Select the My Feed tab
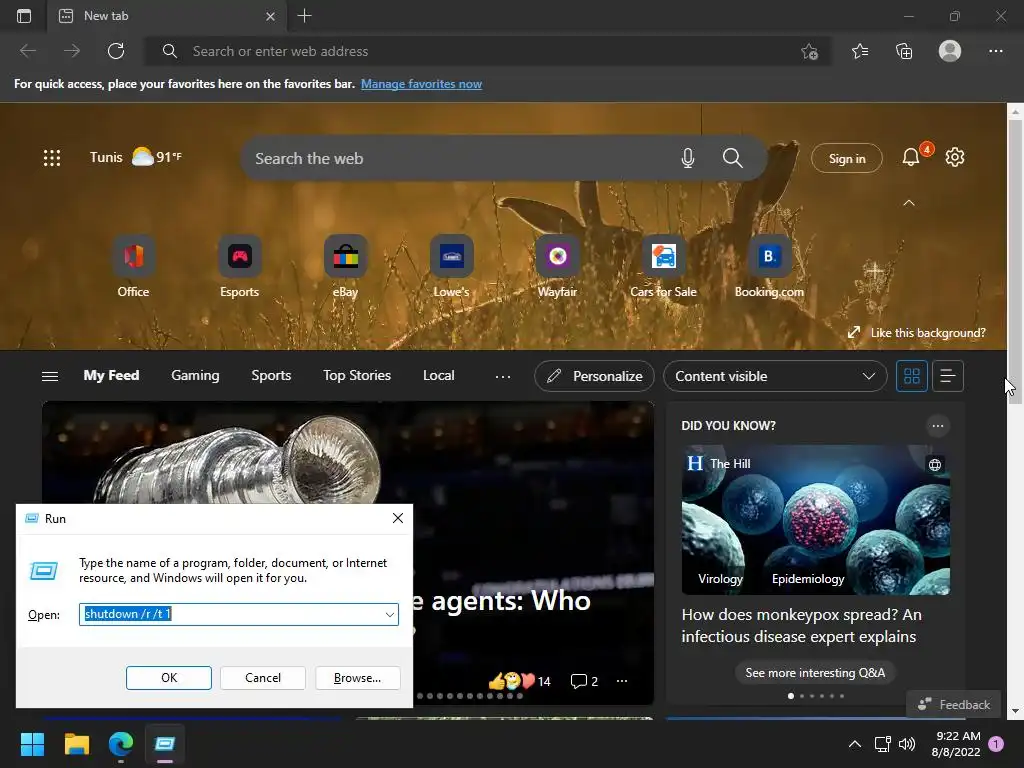Screen dimensions: 1024x768 click(111, 376)
